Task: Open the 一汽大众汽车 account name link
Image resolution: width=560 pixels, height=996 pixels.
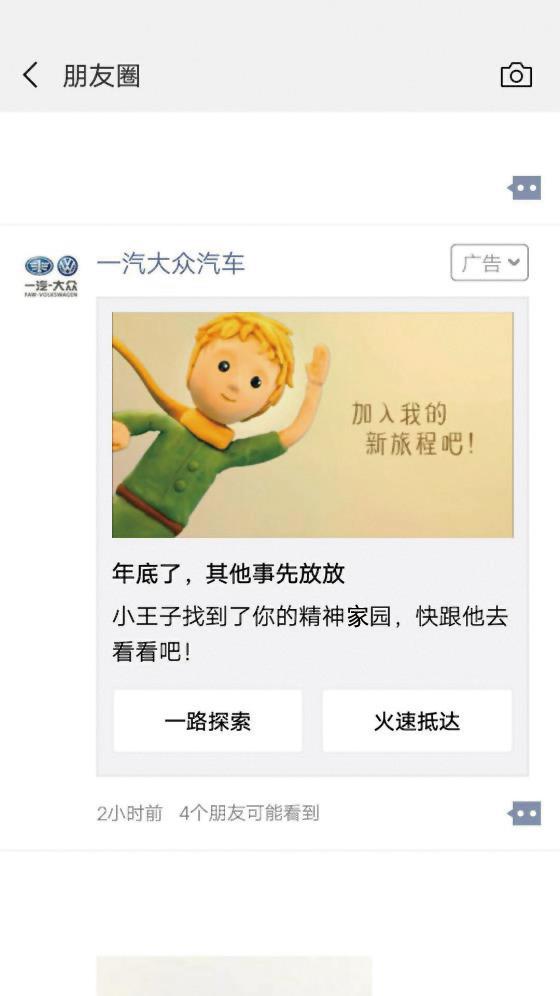Action: click(171, 264)
